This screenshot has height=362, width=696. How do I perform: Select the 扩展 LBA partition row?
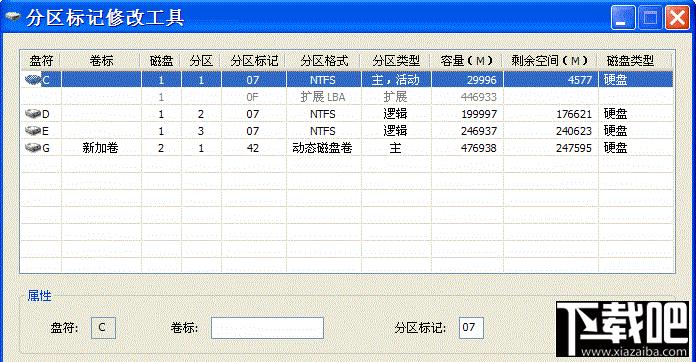point(347,97)
